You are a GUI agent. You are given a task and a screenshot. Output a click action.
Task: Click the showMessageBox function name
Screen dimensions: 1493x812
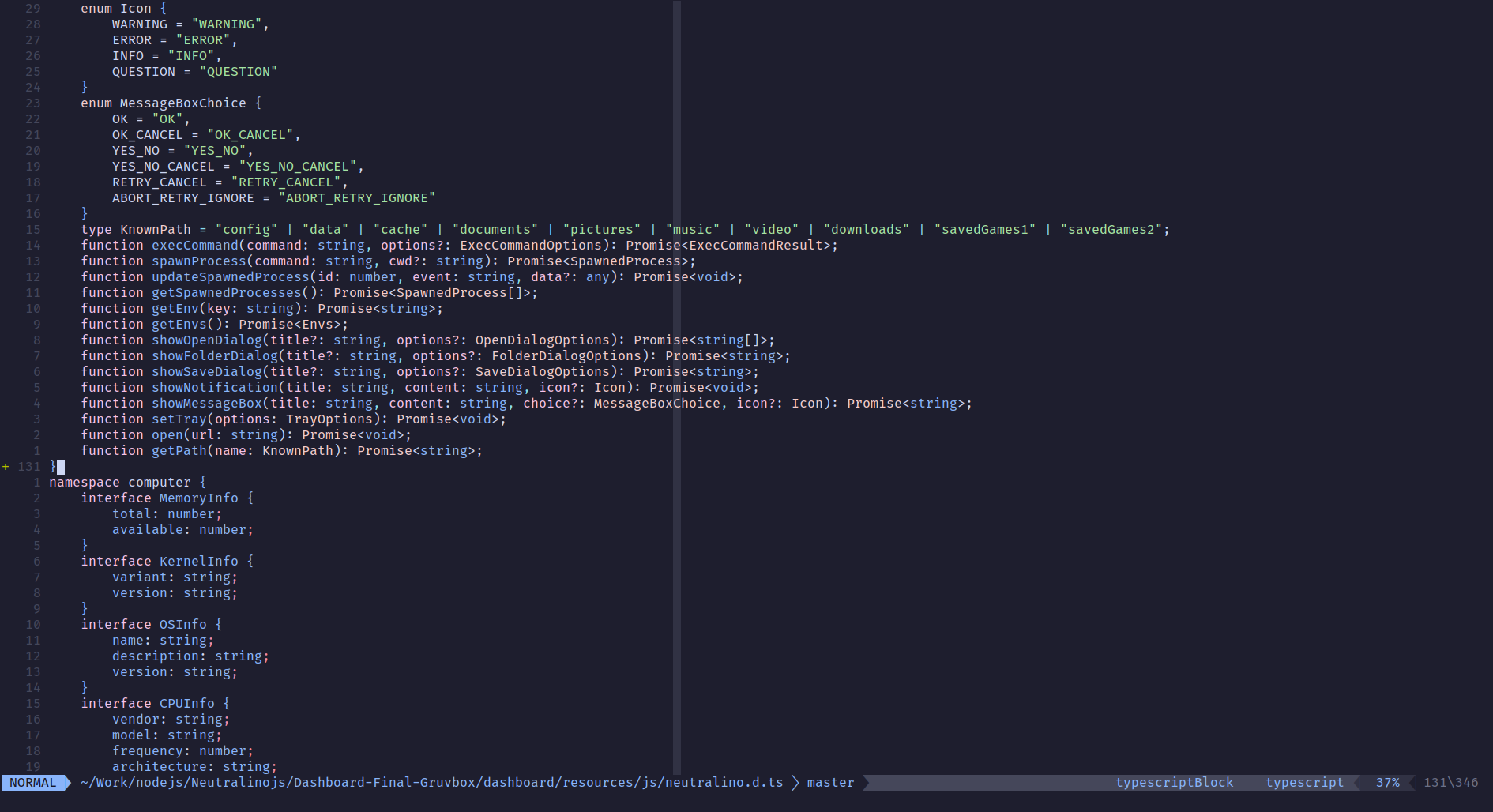[206, 404]
